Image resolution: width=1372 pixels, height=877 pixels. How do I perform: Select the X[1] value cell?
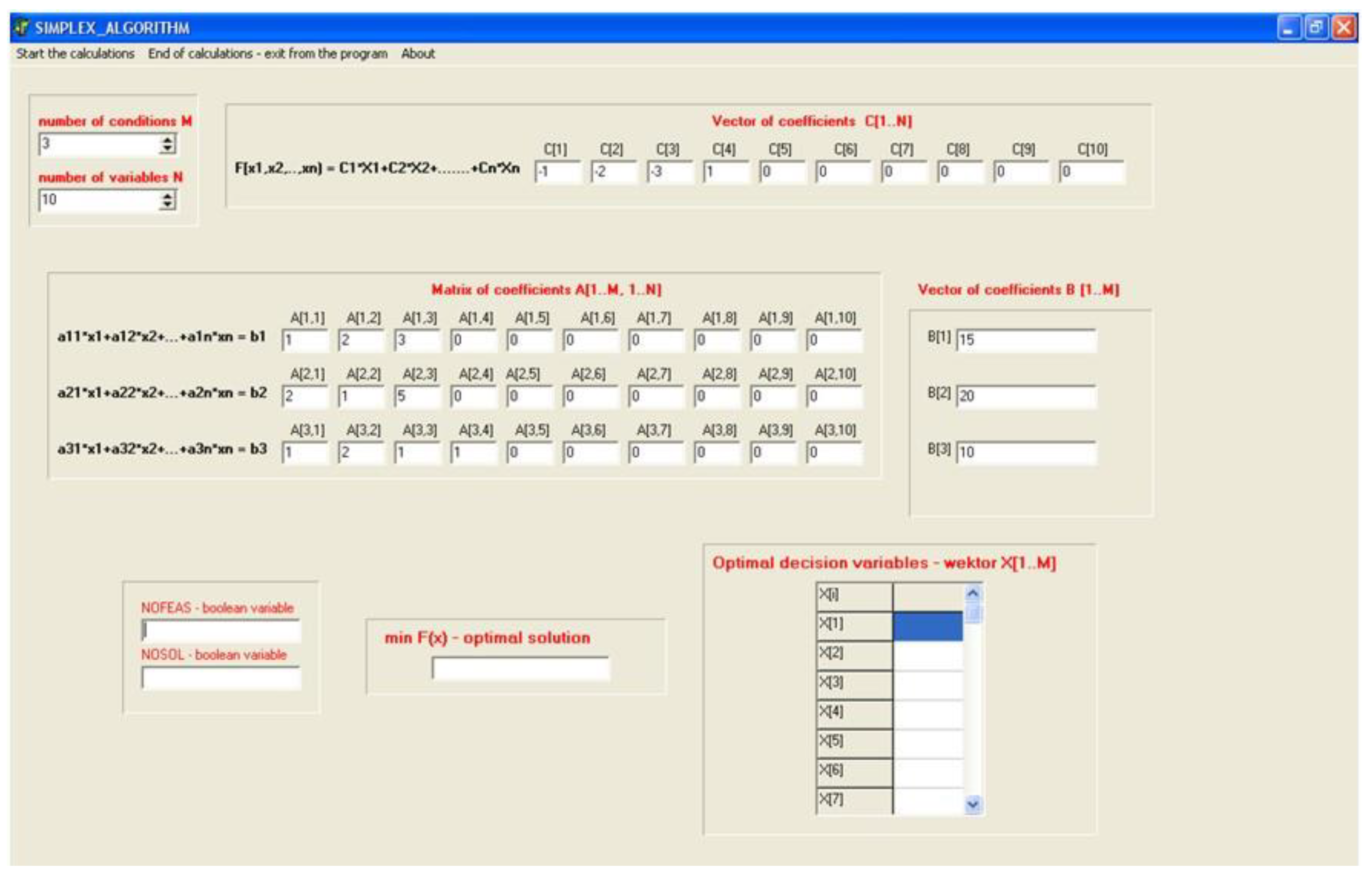pyautogui.click(x=928, y=626)
